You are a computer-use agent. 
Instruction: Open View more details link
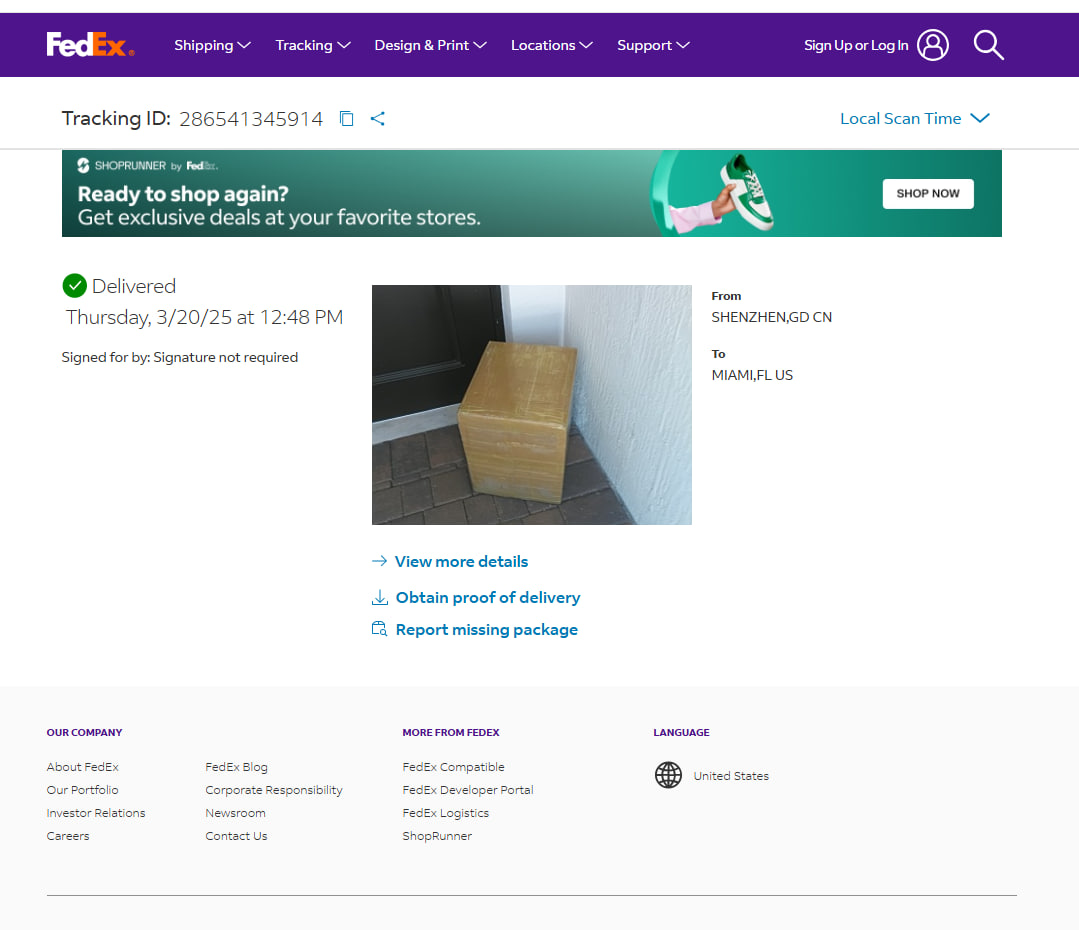tap(460, 562)
